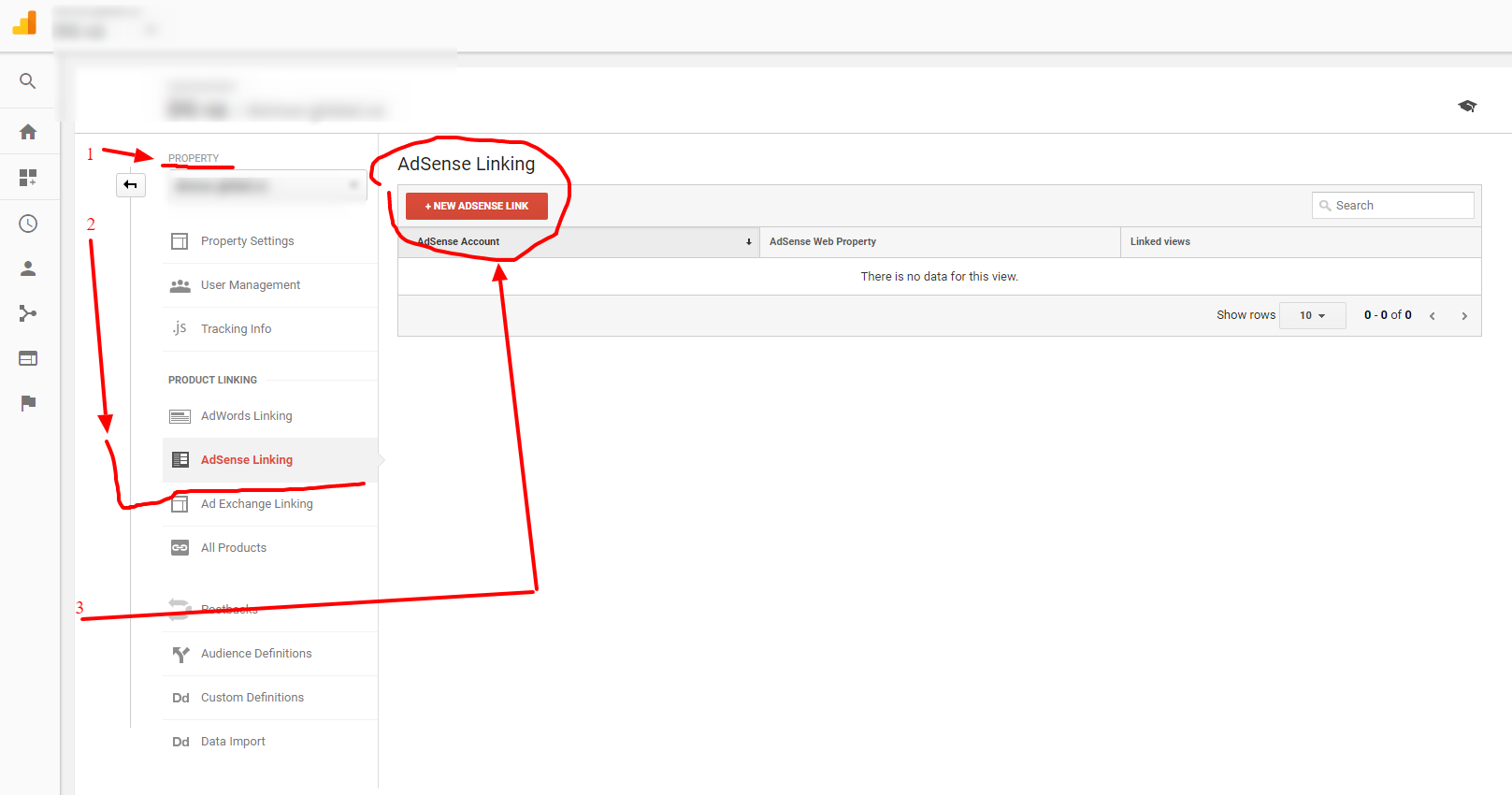Click Linked views column header
The height and width of the screenshot is (795, 1512).
[x=1301, y=242]
